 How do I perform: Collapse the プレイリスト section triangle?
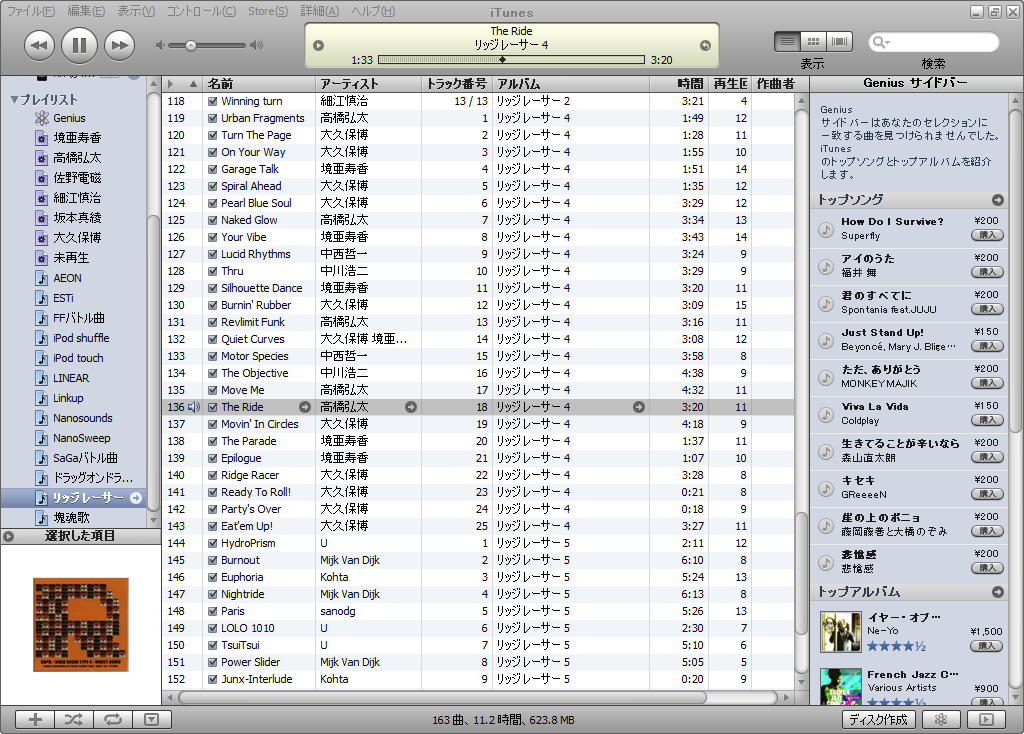tap(14, 100)
